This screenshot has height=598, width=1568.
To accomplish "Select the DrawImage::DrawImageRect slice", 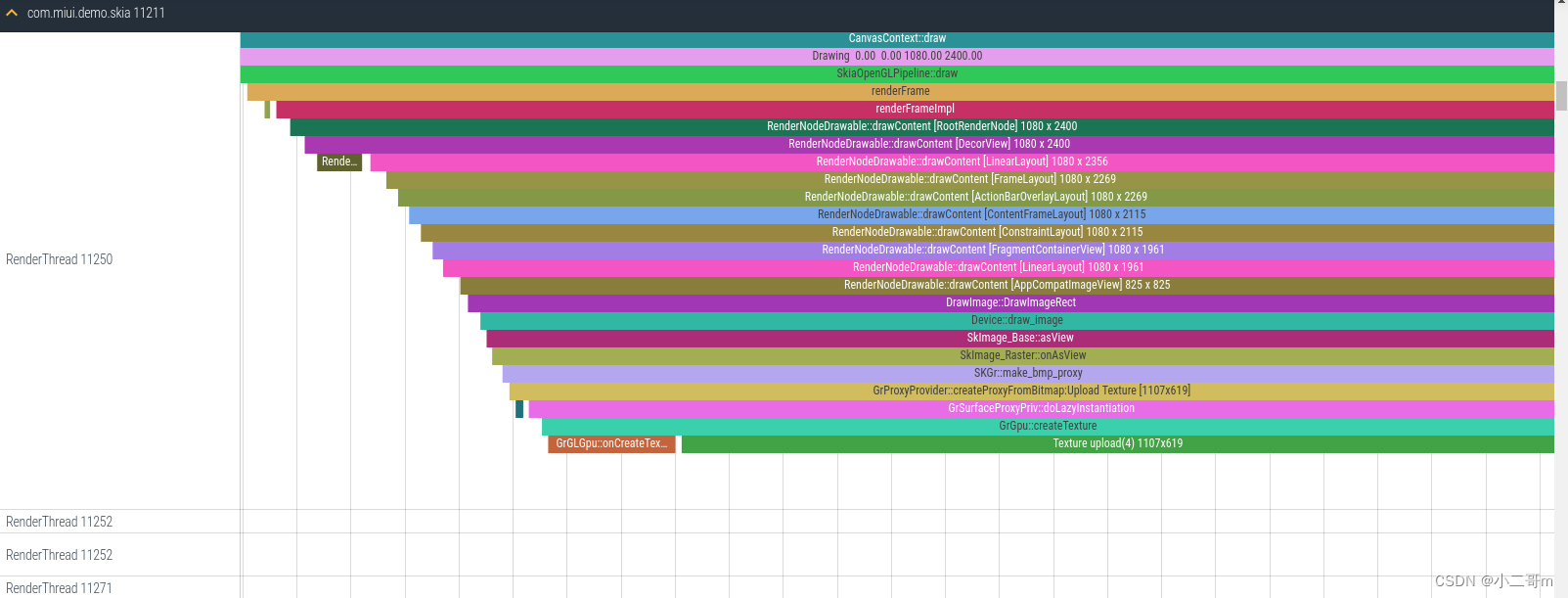I will [x=1009, y=302].
